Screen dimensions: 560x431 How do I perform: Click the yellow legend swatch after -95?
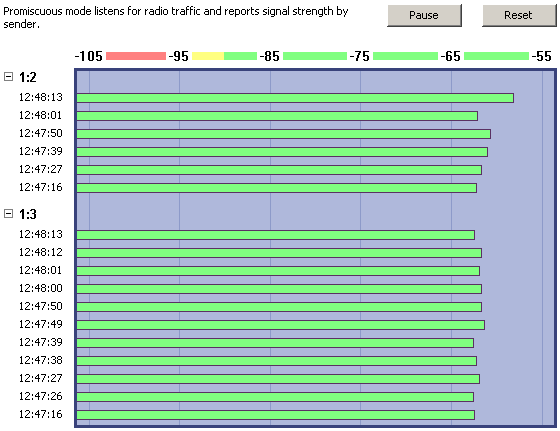[208, 56]
